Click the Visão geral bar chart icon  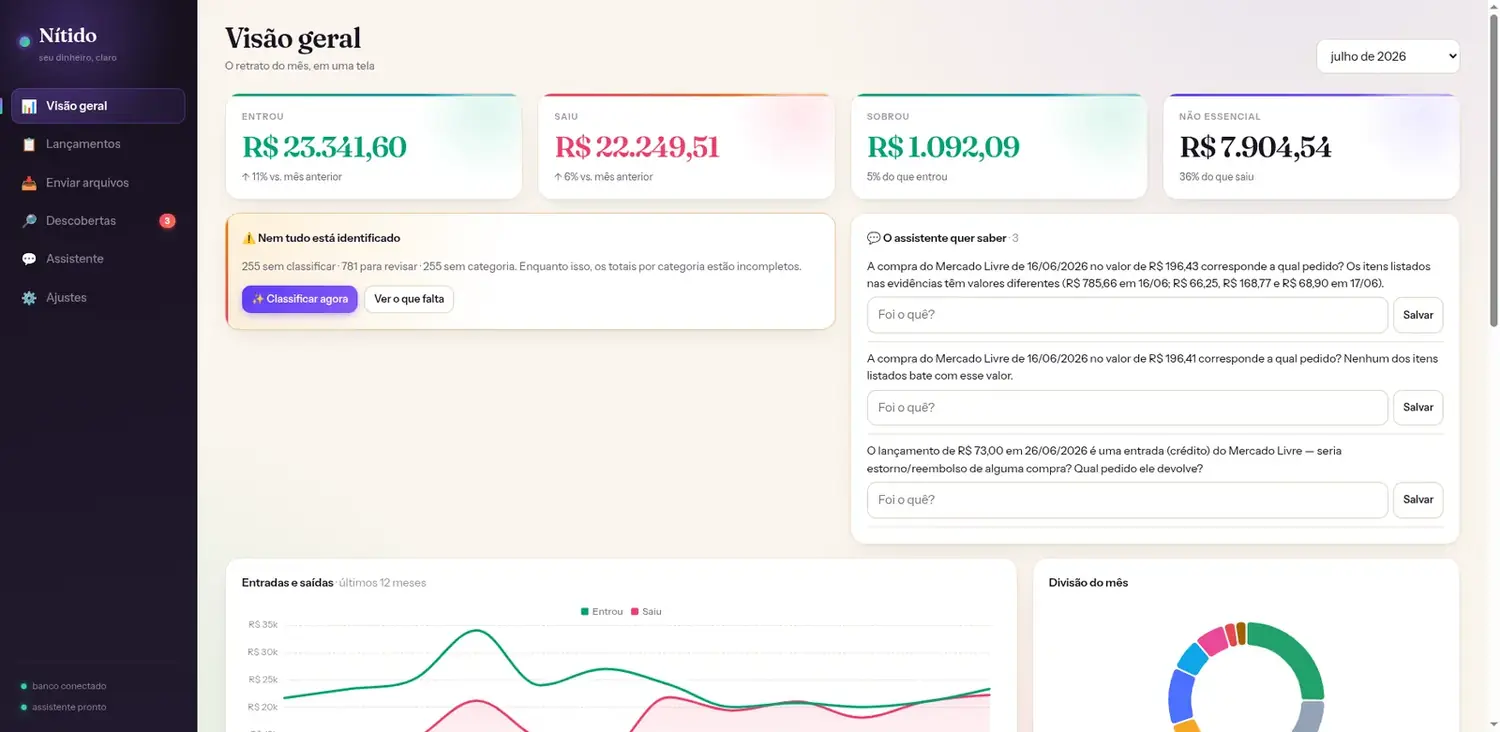tap(29, 106)
